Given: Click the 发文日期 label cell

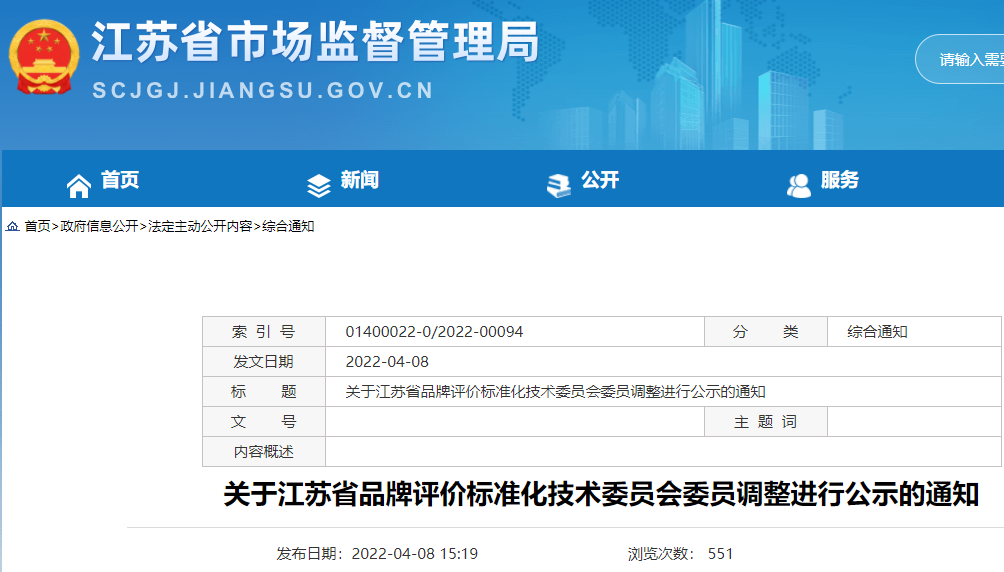Looking at the screenshot, I should tap(264, 362).
